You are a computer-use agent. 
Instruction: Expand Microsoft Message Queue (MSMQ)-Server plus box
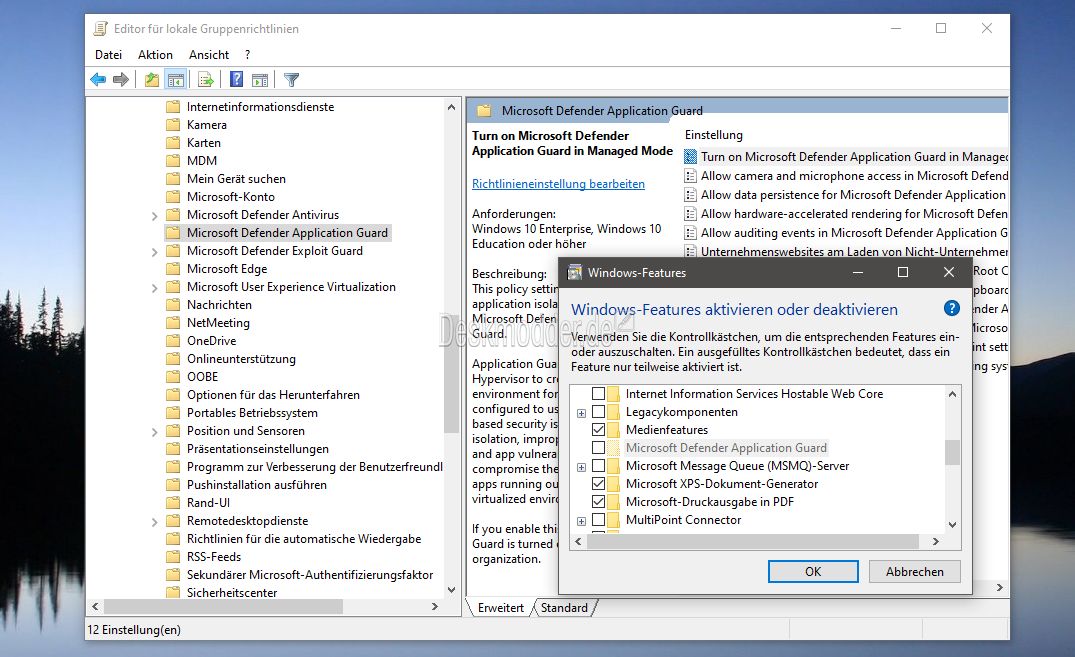pos(581,468)
